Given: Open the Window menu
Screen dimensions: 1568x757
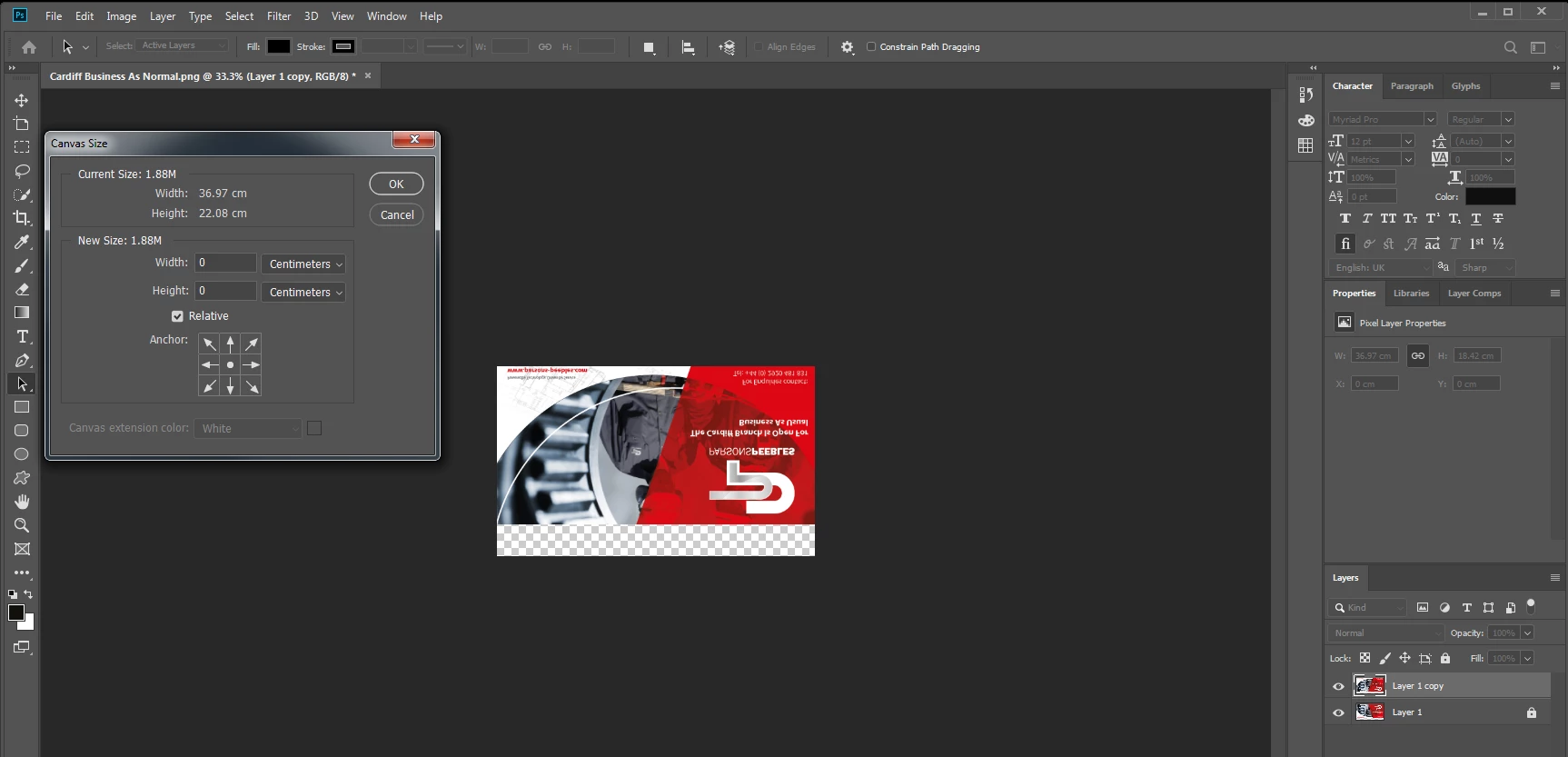Looking at the screenshot, I should (x=386, y=16).
